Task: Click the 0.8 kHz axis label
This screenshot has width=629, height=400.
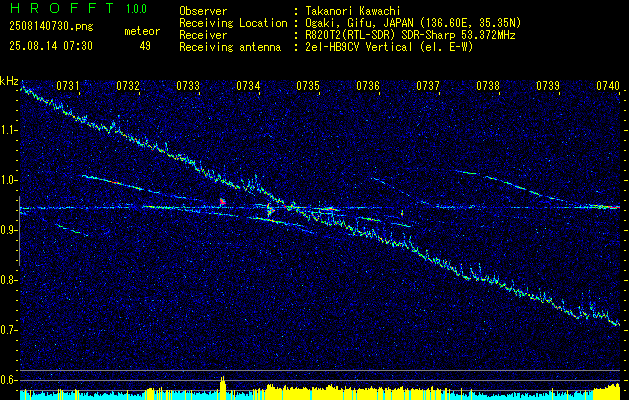Action: 8,280
